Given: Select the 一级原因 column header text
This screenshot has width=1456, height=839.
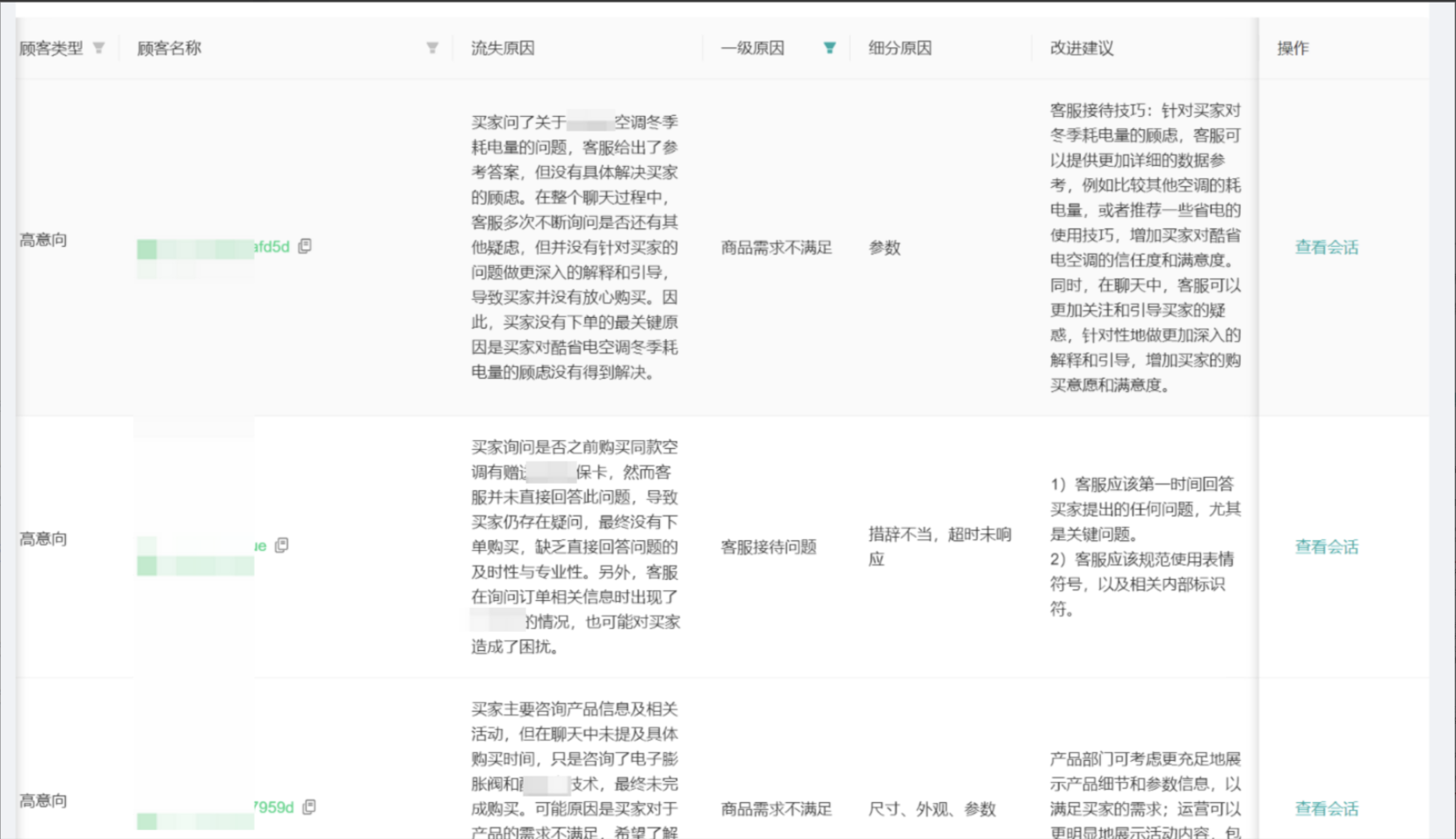Looking at the screenshot, I should coord(752,48).
